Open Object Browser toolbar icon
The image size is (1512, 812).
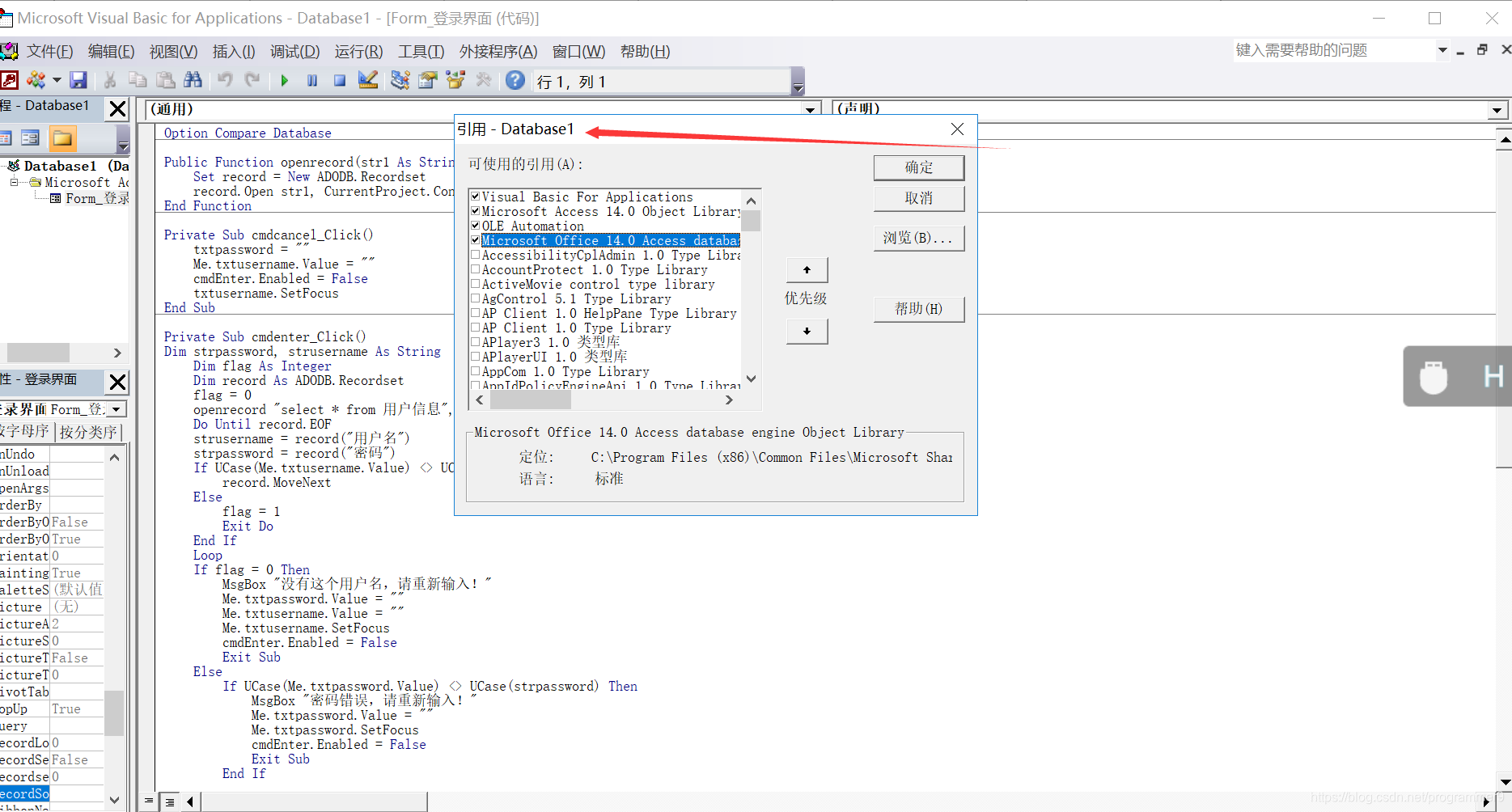coord(455,80)
